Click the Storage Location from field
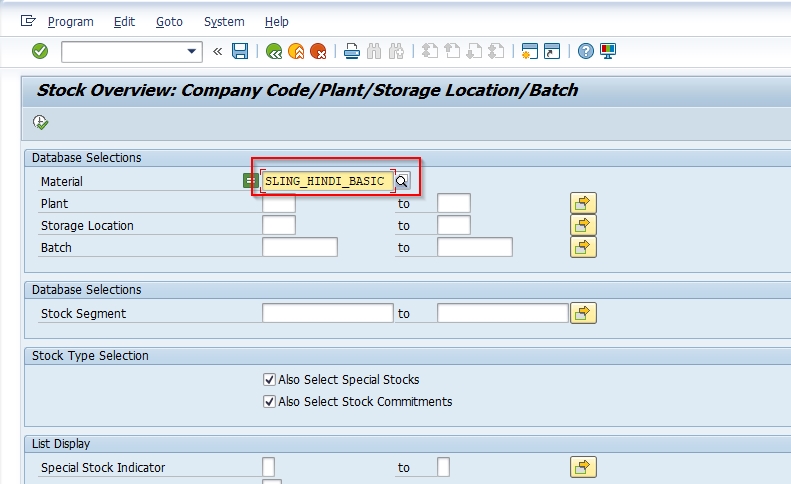 click(279, 225)
